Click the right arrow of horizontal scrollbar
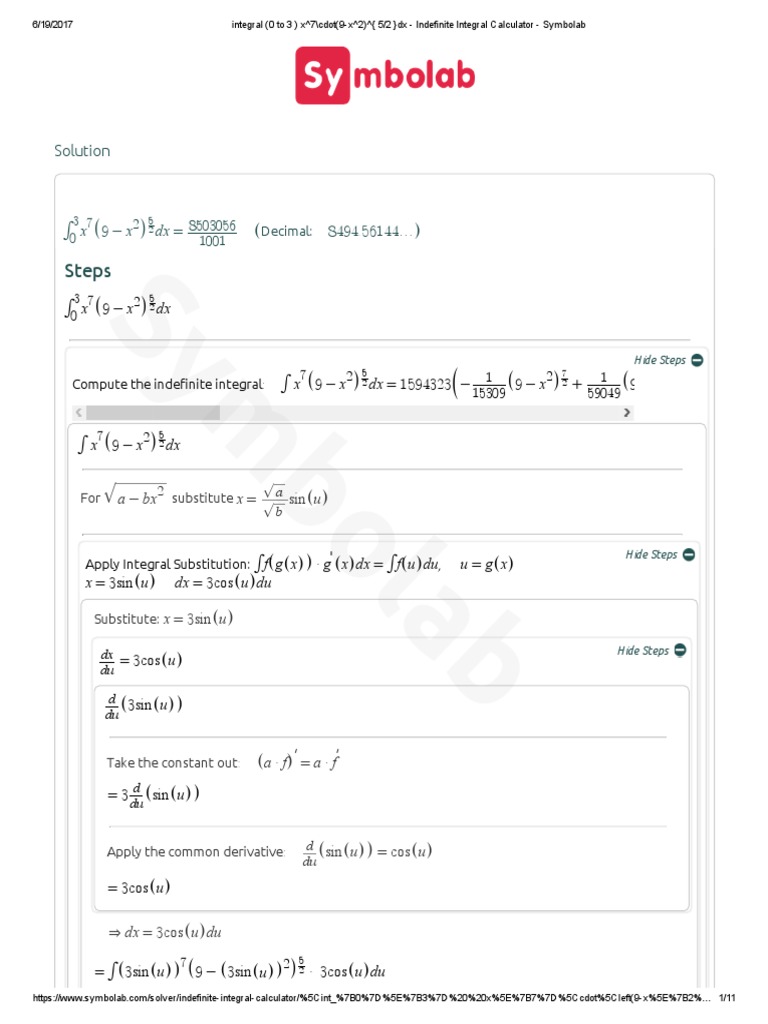Image resolution: width=768 pixels, height=1024 pixels. [627, 412]
